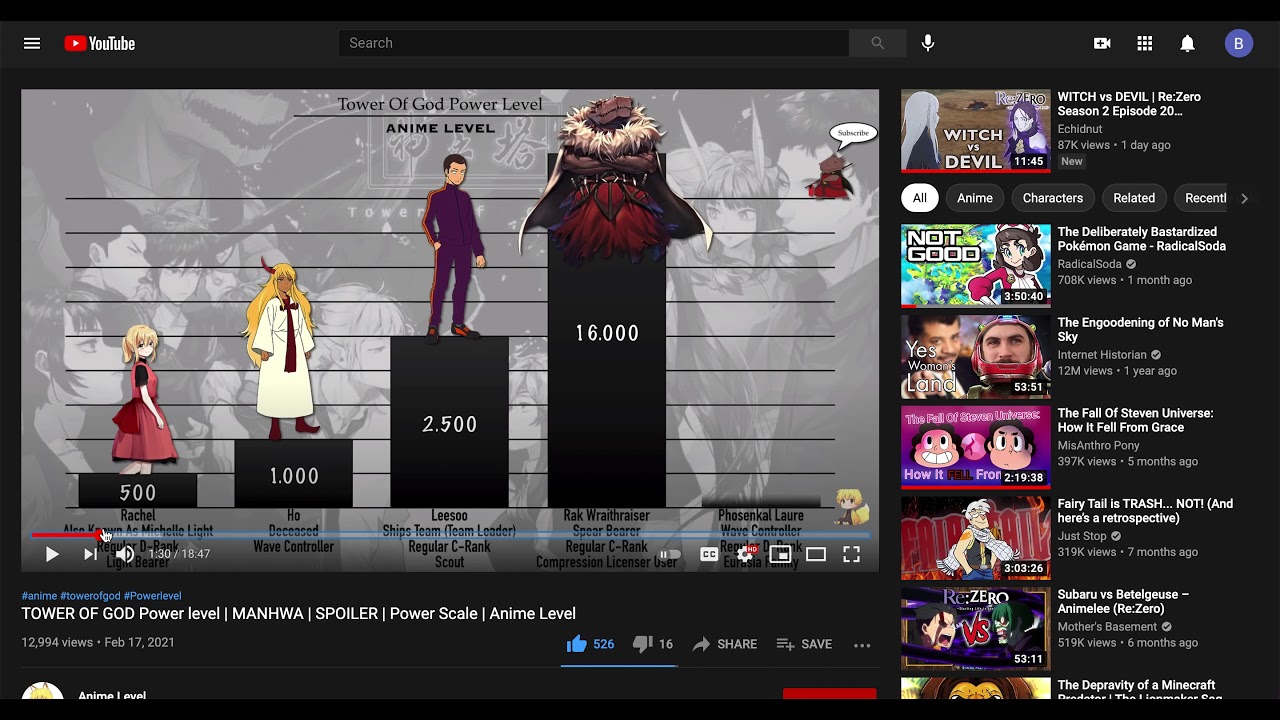
Task: Play the video
Action: coord(52,554)
